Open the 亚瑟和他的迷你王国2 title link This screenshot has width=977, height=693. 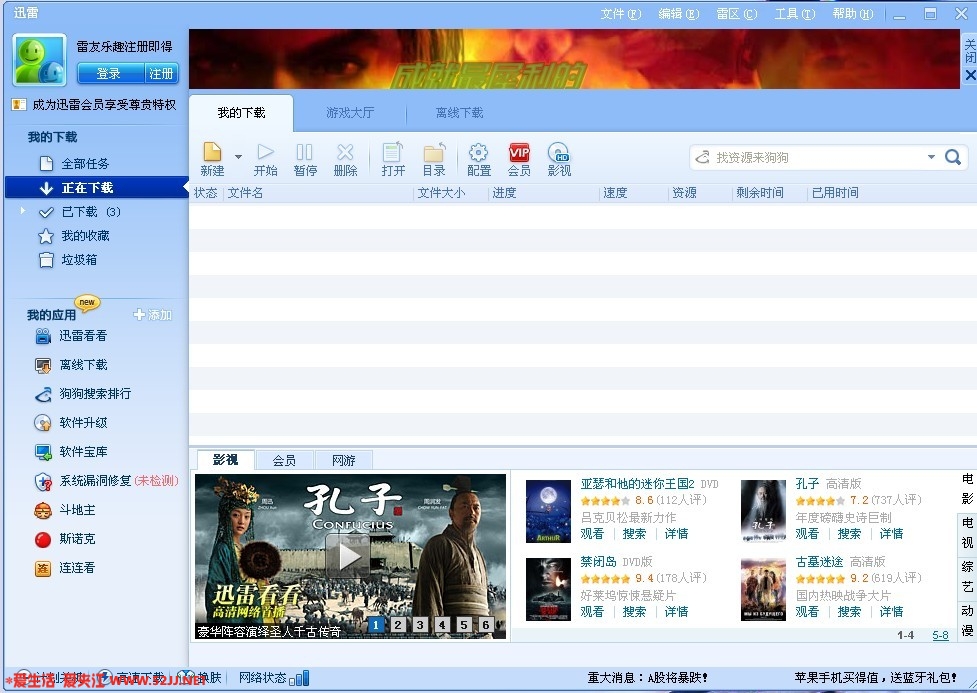[x=637, y=484]
